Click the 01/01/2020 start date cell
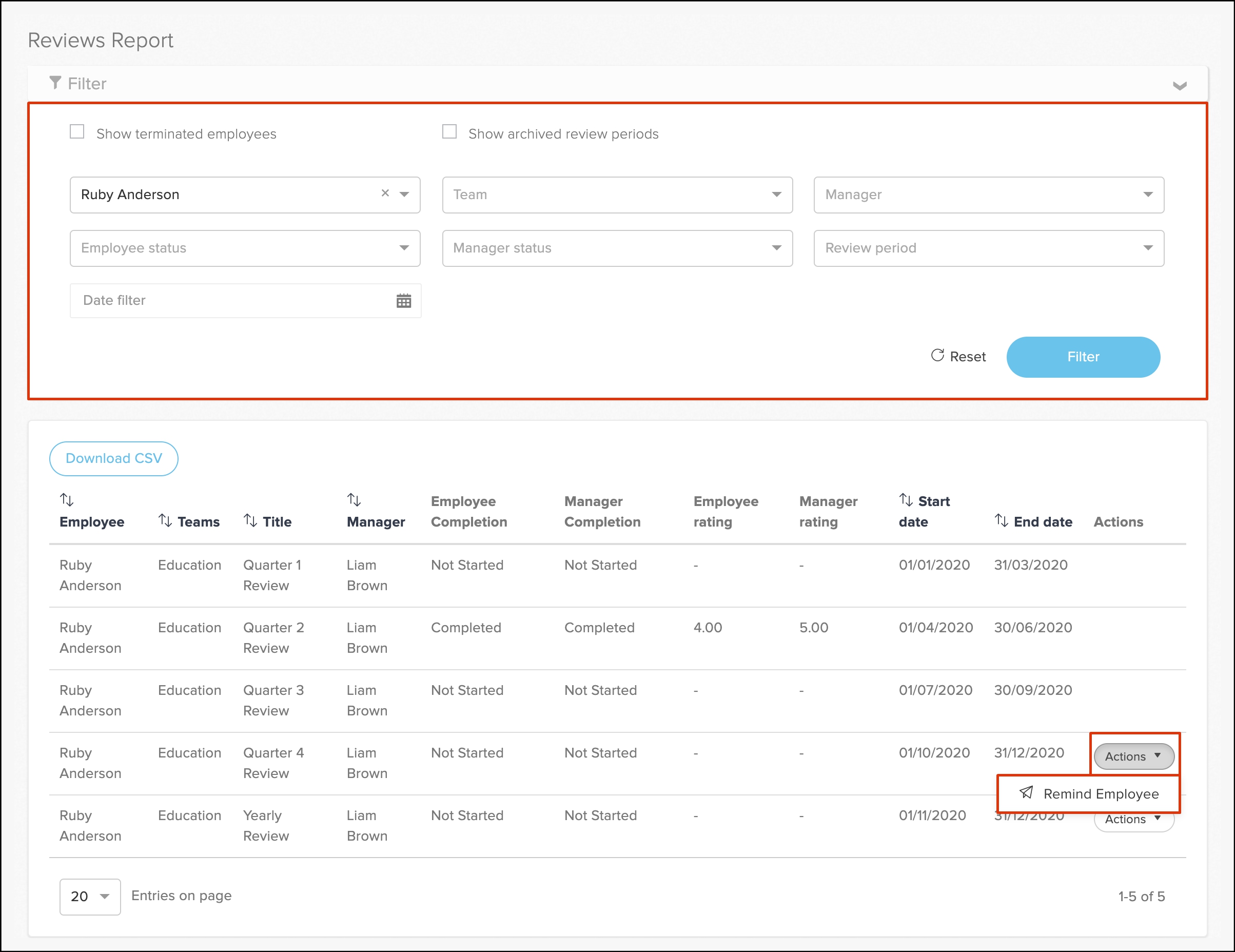1235x952 pixels. point(934,565)
